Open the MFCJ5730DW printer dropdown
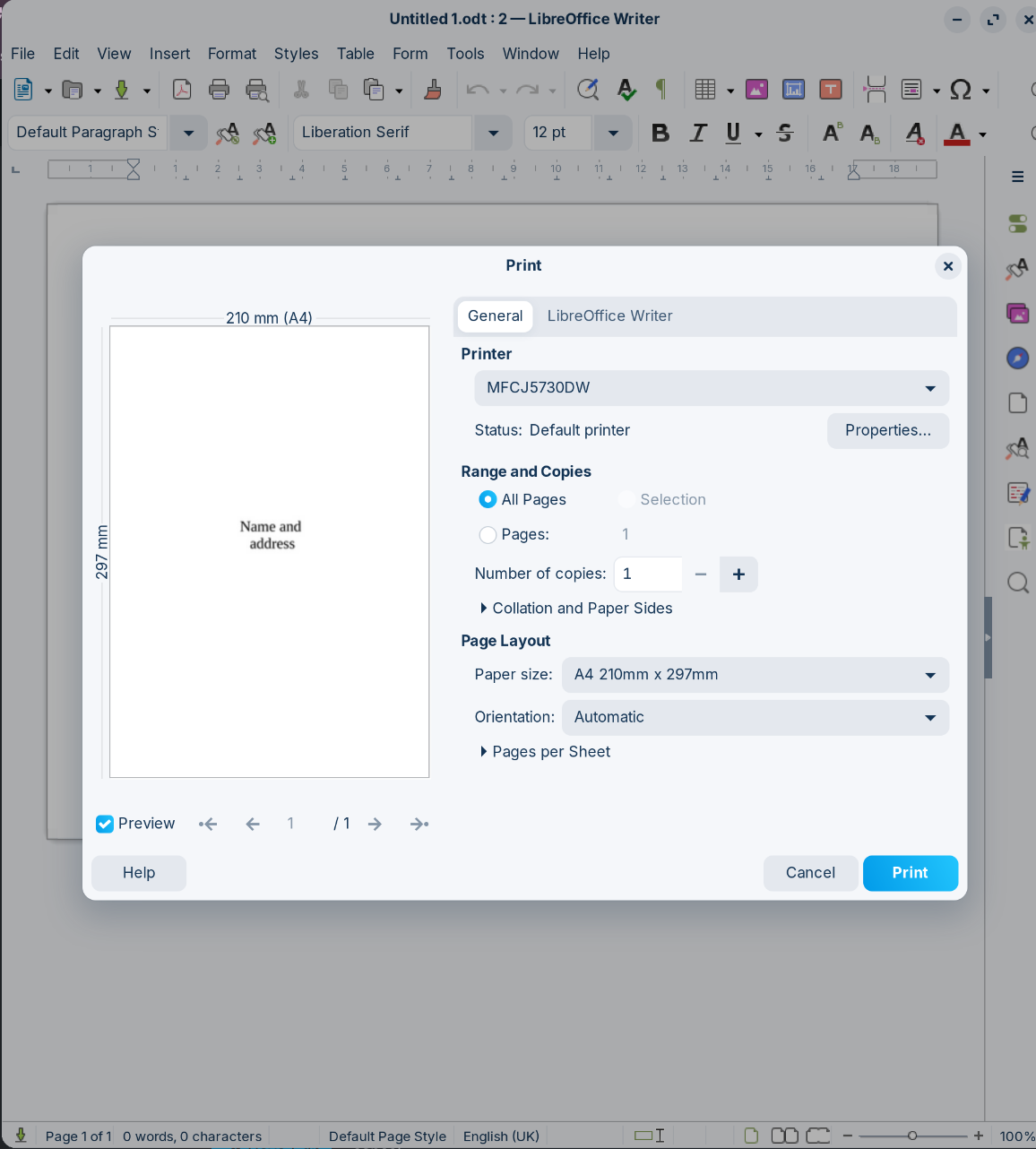 tap(711, 388)
